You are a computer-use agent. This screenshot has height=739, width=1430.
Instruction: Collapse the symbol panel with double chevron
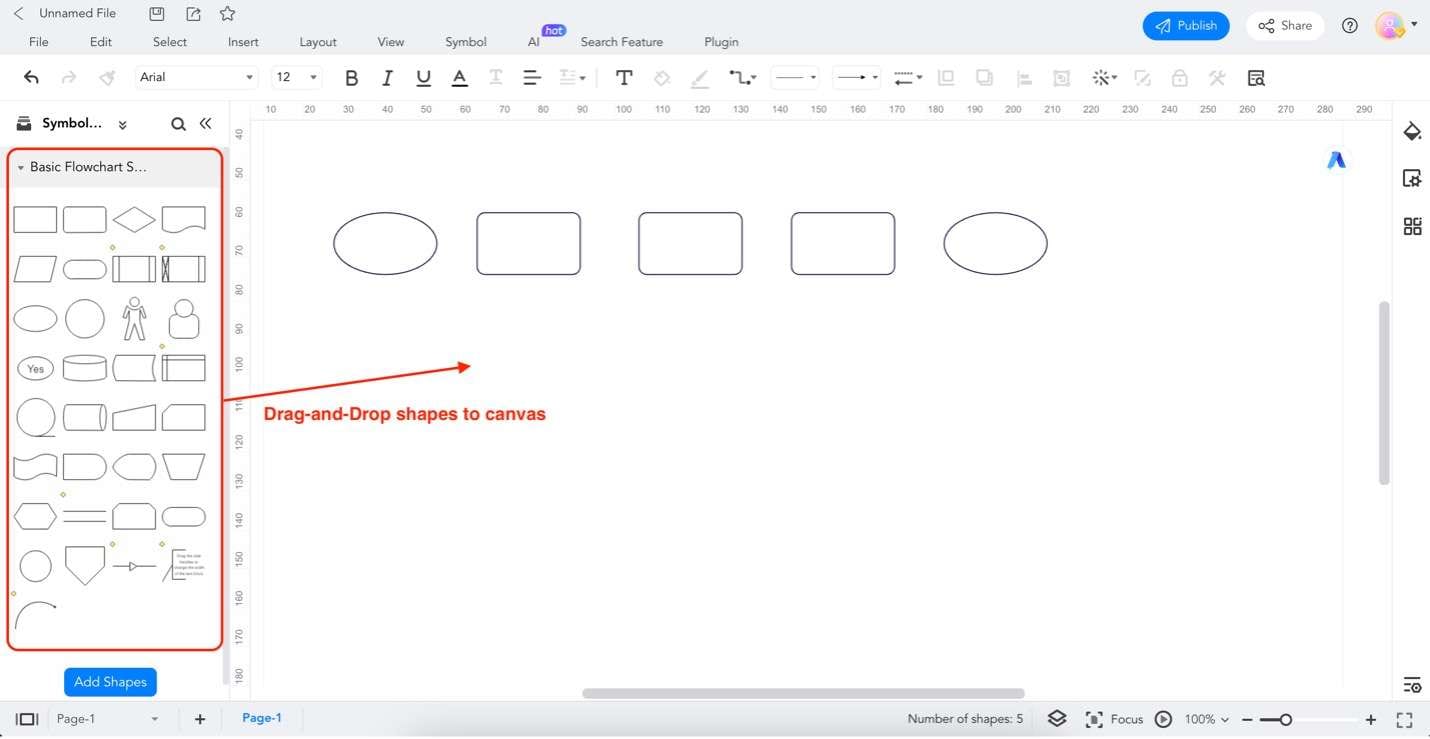pyautogui.click(x=205, y=123)
